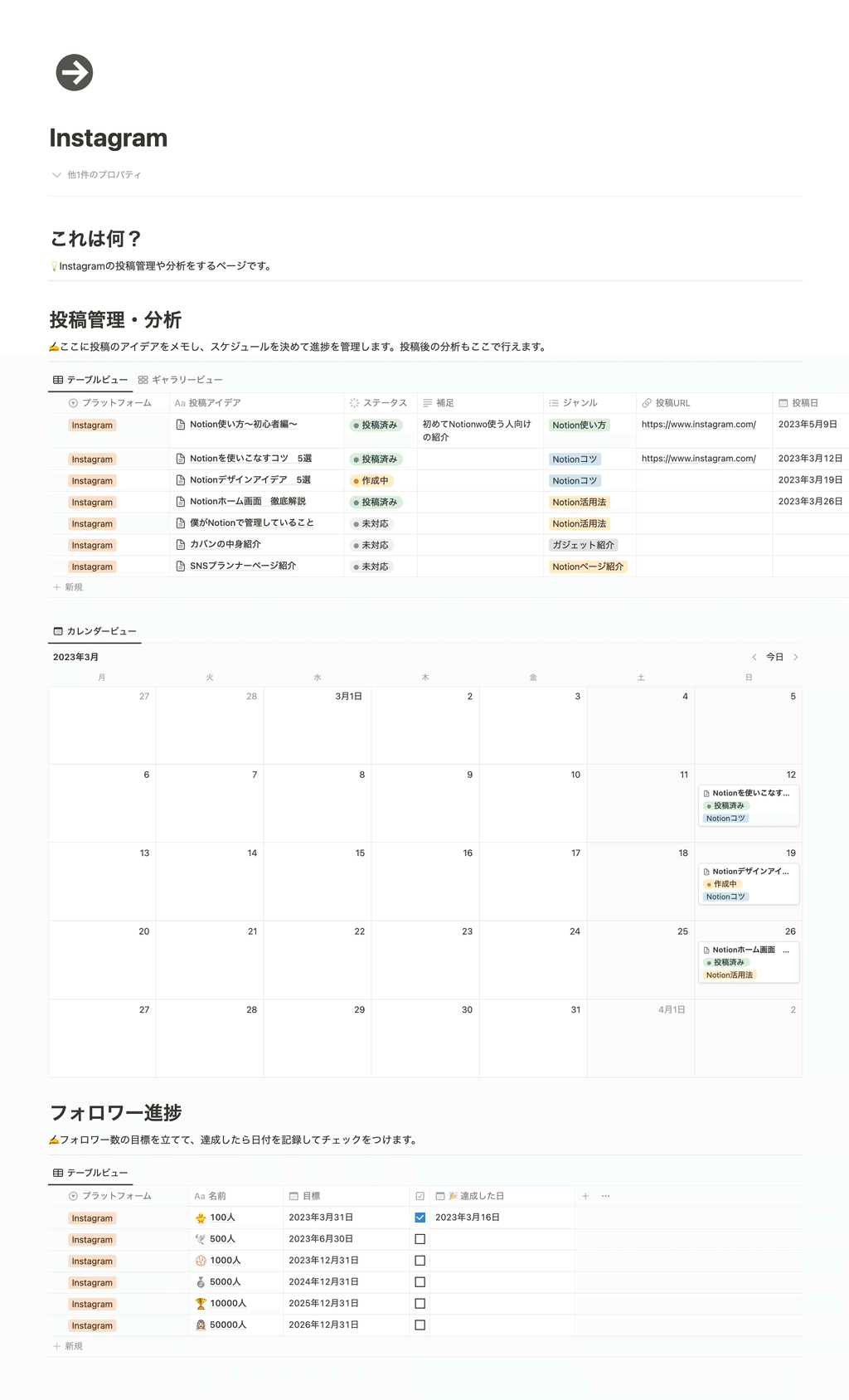Click the trophy icon beside 10000人
Screen dimensions: 849x1400
tap(201, 1304)
